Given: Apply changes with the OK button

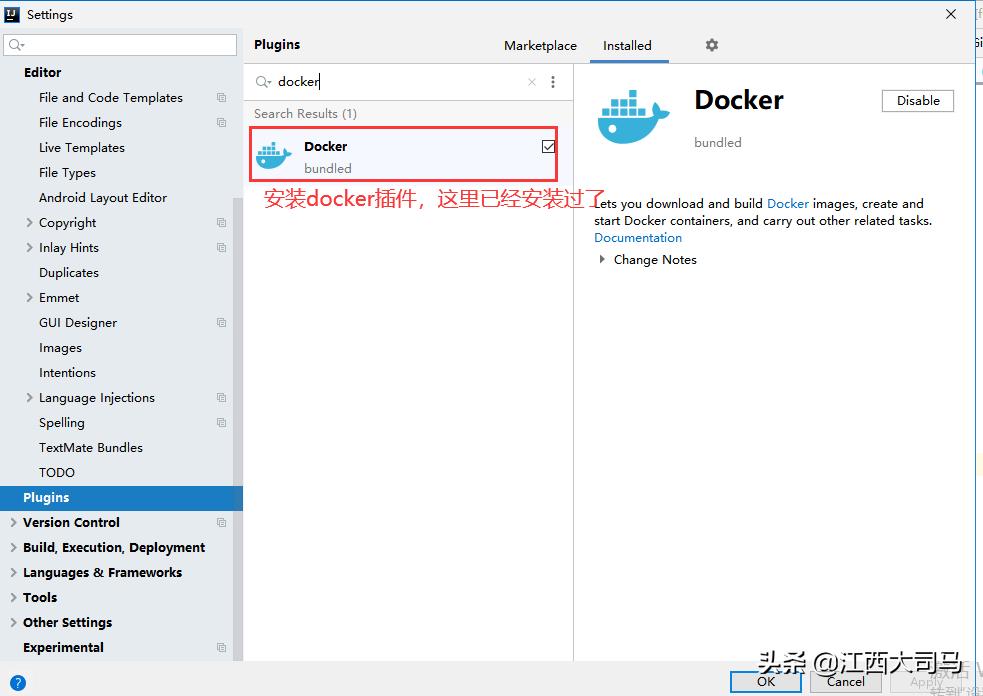Looking at the screenshot, I should pos(765,681).
